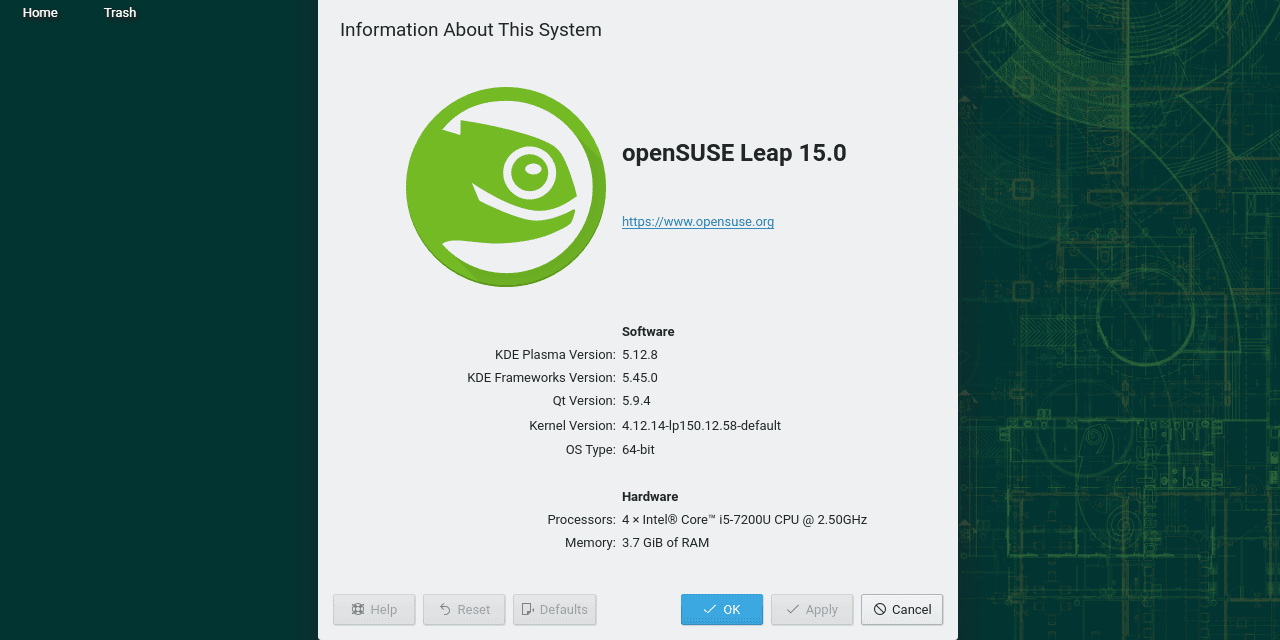Click the Reset button
The width and height of the screenshot is (1280, 640).
(x=464, y=609)
